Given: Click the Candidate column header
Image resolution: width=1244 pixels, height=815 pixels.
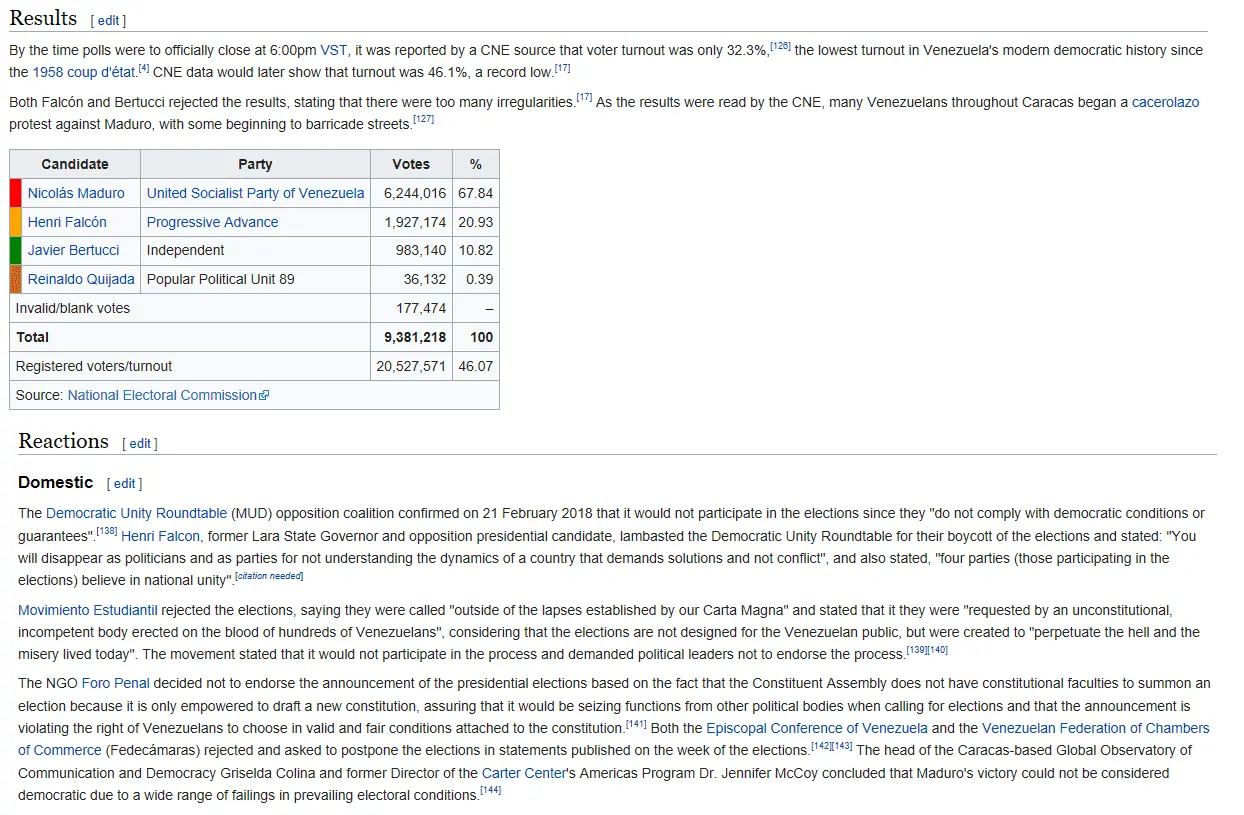Looking at the screenshot, I should pyautogui.click(x=75, y=164).
